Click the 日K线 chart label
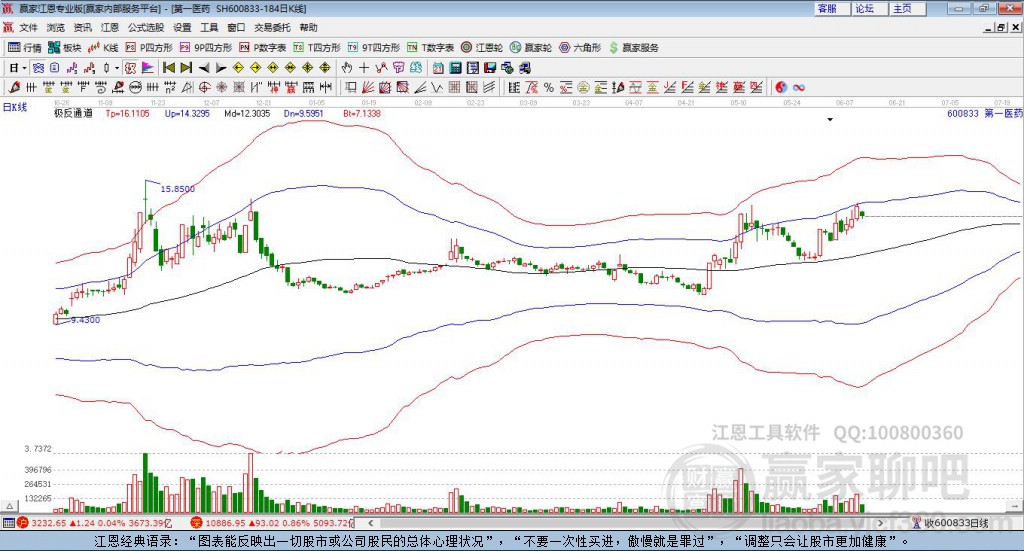The image size is (1024, 551). click(x=14, y=107)
